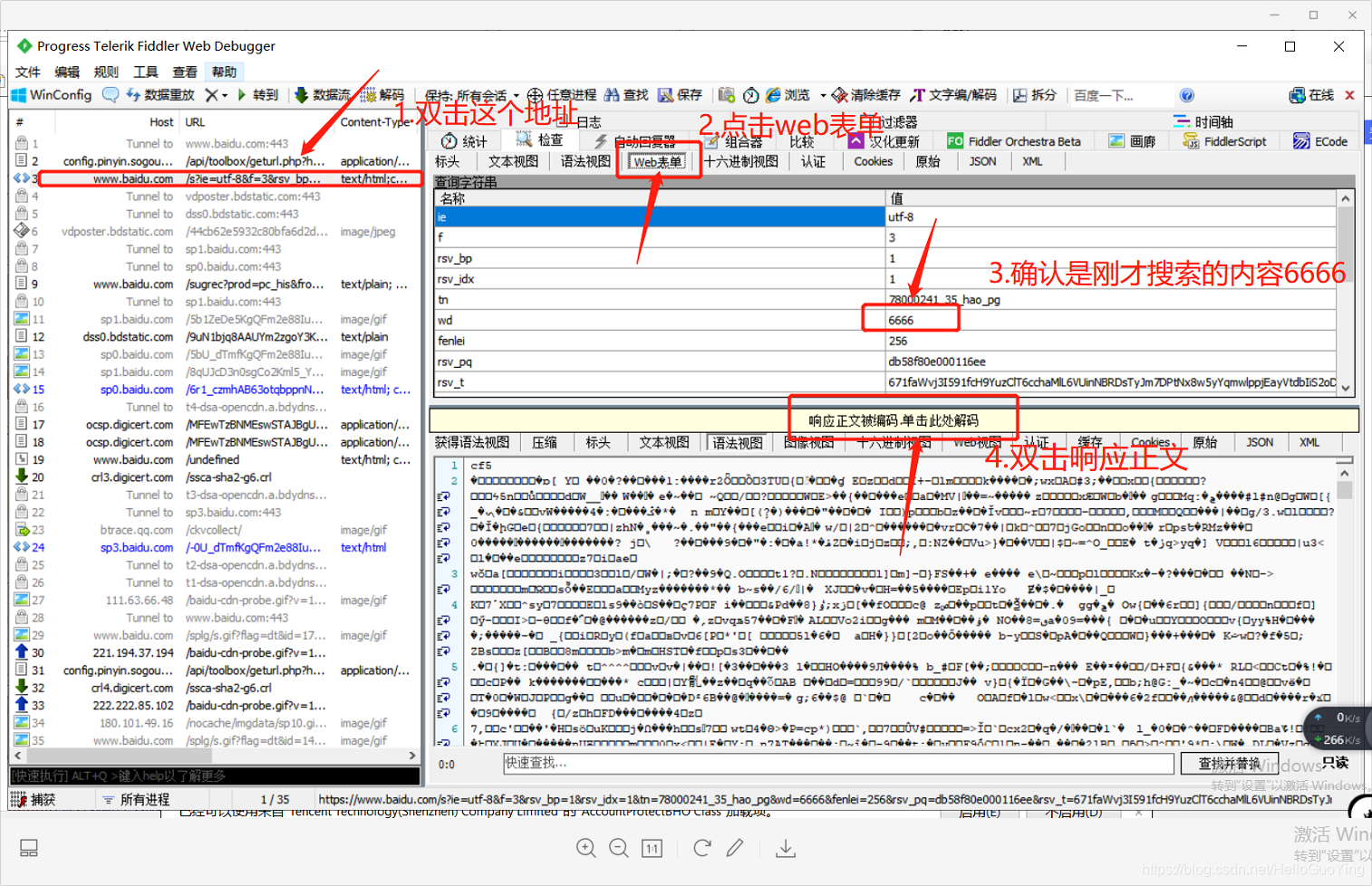Screen dimensions: 1372x886
Task: Select the request 文本视图 tab
Action: (514, 161)
